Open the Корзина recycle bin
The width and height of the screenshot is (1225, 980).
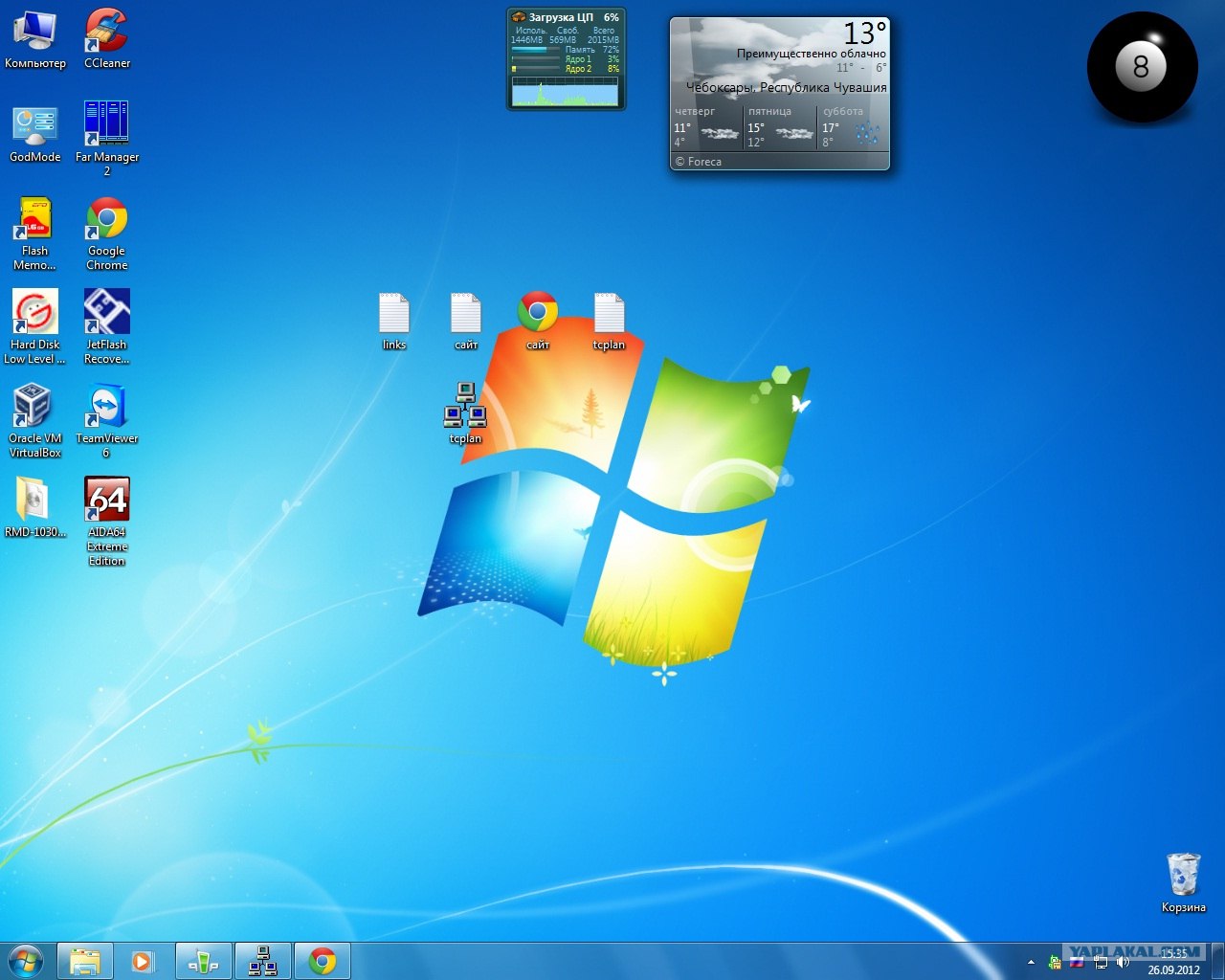point(1184,882)
